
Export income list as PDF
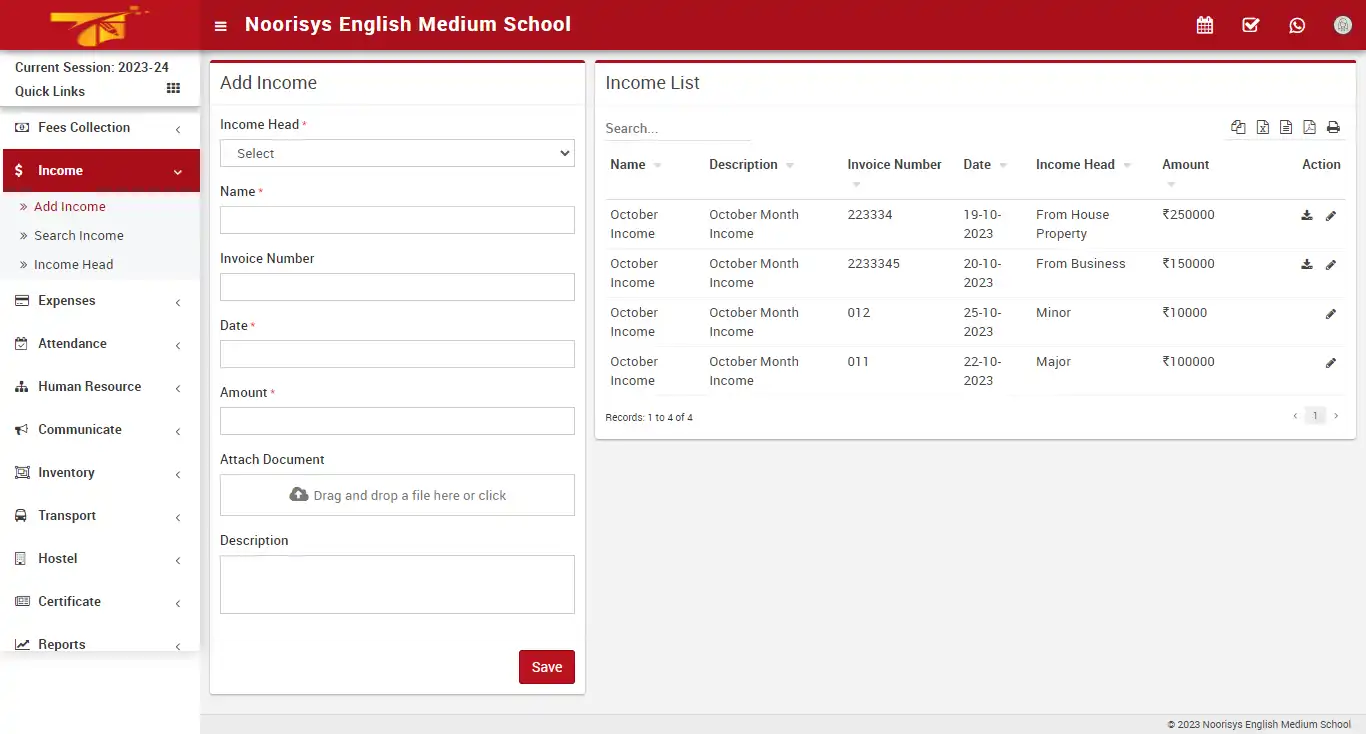click(x=1310, y=127)
